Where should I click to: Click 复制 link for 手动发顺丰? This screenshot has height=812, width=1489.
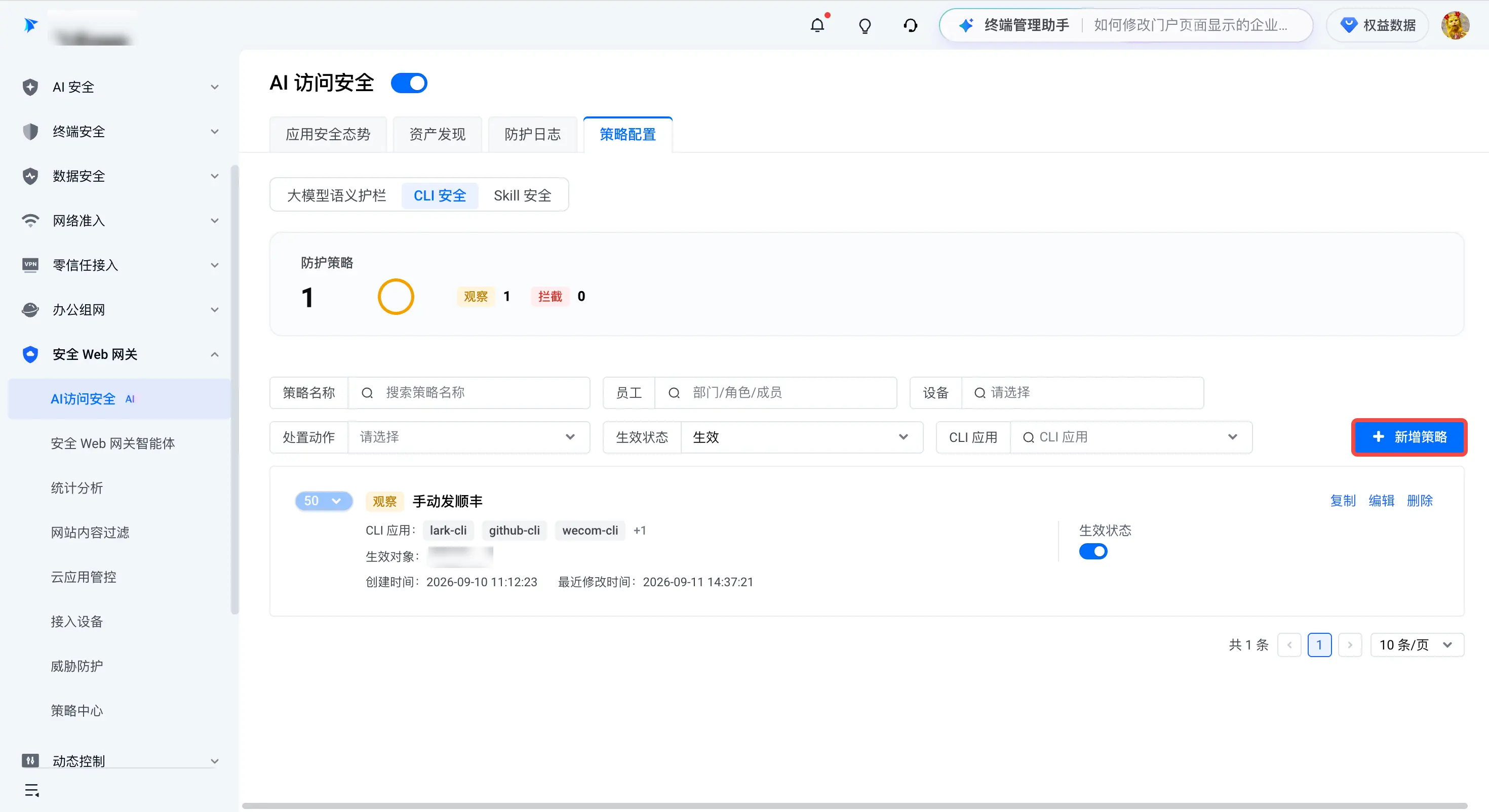(1342, 501)
